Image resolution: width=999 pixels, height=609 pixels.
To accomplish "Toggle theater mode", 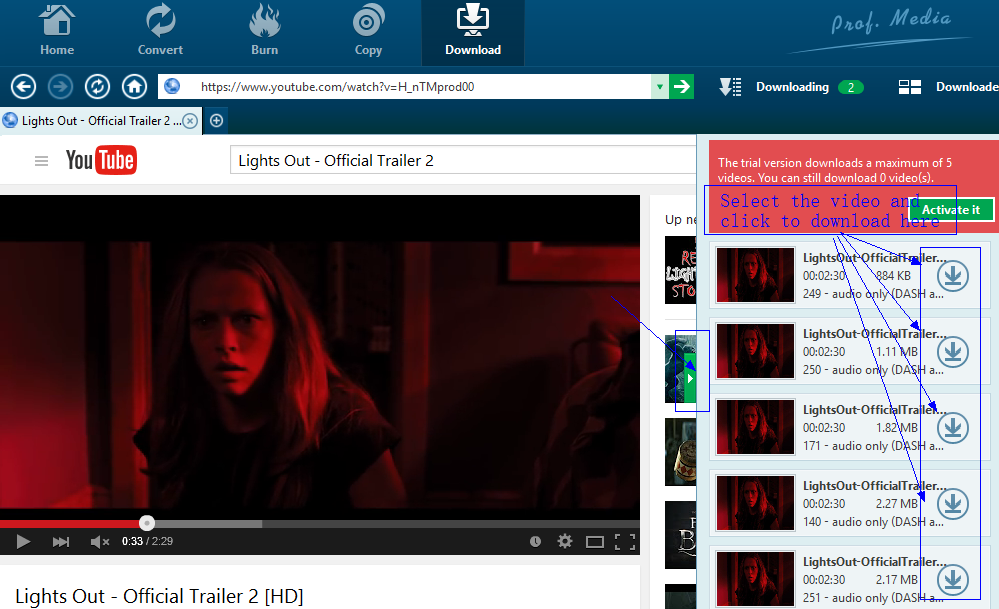I will [x=595, y=542].
